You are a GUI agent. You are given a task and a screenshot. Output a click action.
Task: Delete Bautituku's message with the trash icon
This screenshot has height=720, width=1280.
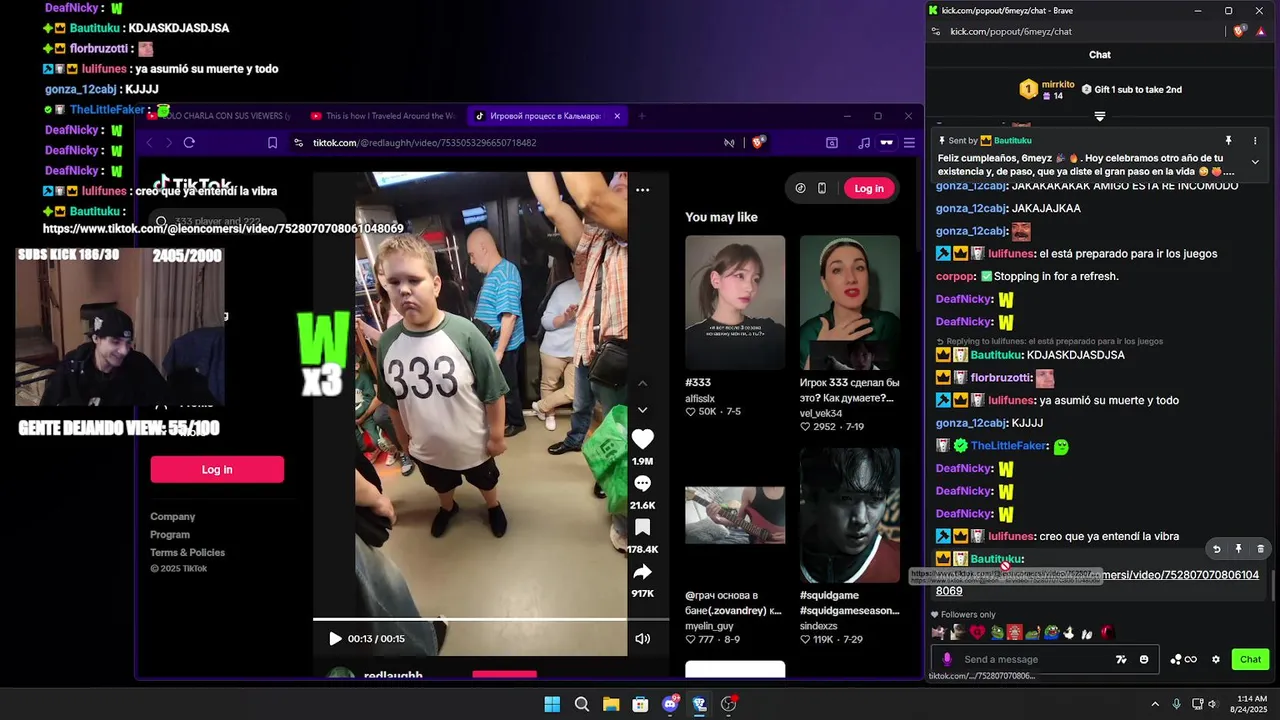pos(1260,549)
